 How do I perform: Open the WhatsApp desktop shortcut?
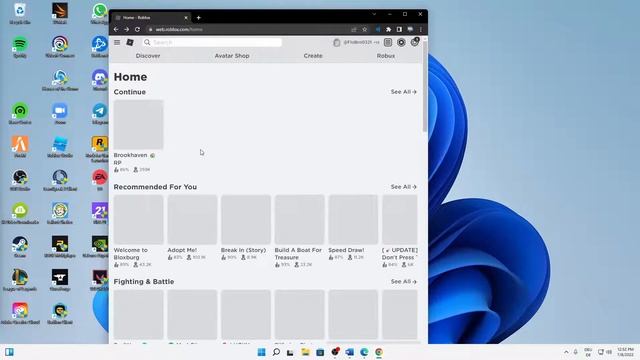pyautogui.click(x=100, y=13)
